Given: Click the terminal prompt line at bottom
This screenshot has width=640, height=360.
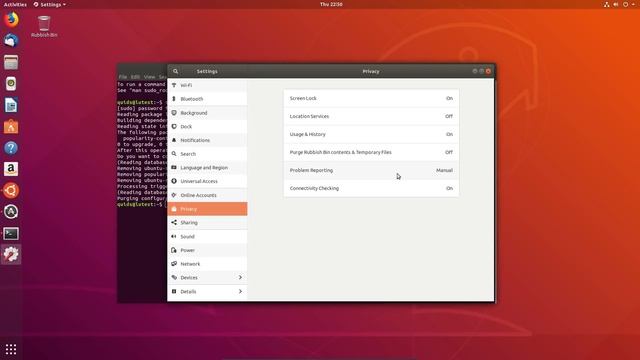Looking at the screenshot, I should [x=141, y=204].
